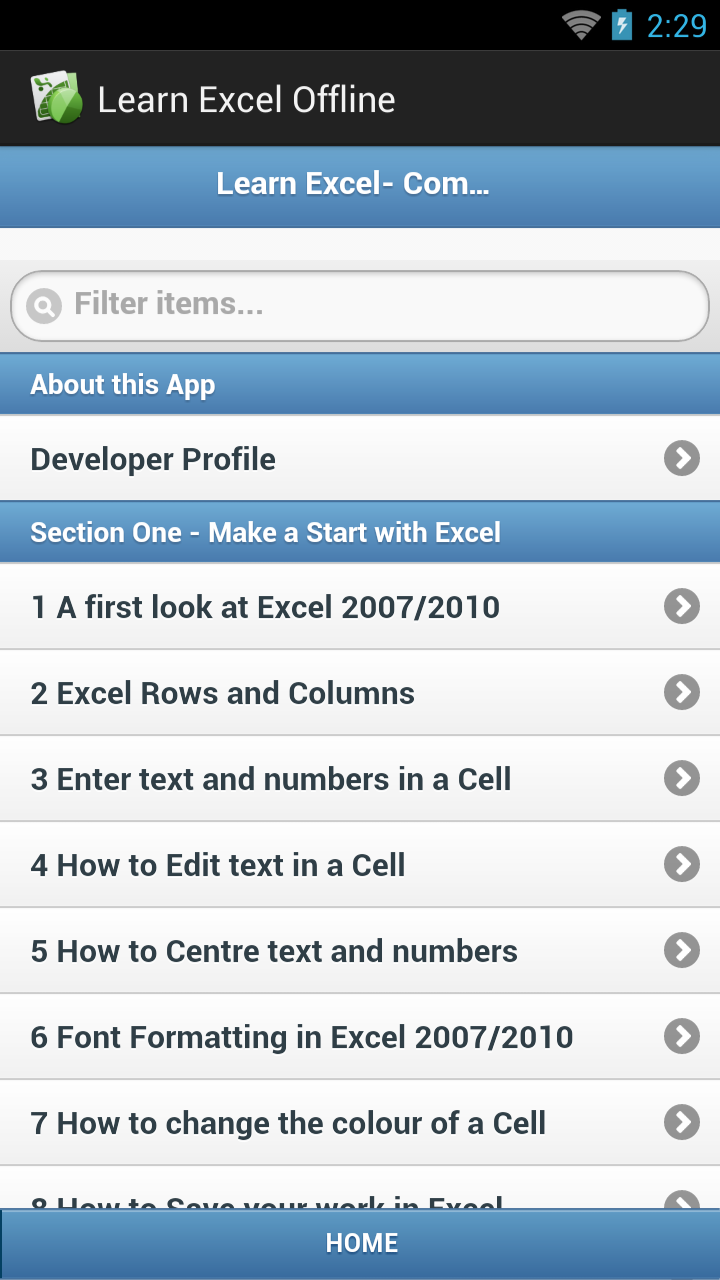Tap the battery charging icon

[x=622, y=24]
